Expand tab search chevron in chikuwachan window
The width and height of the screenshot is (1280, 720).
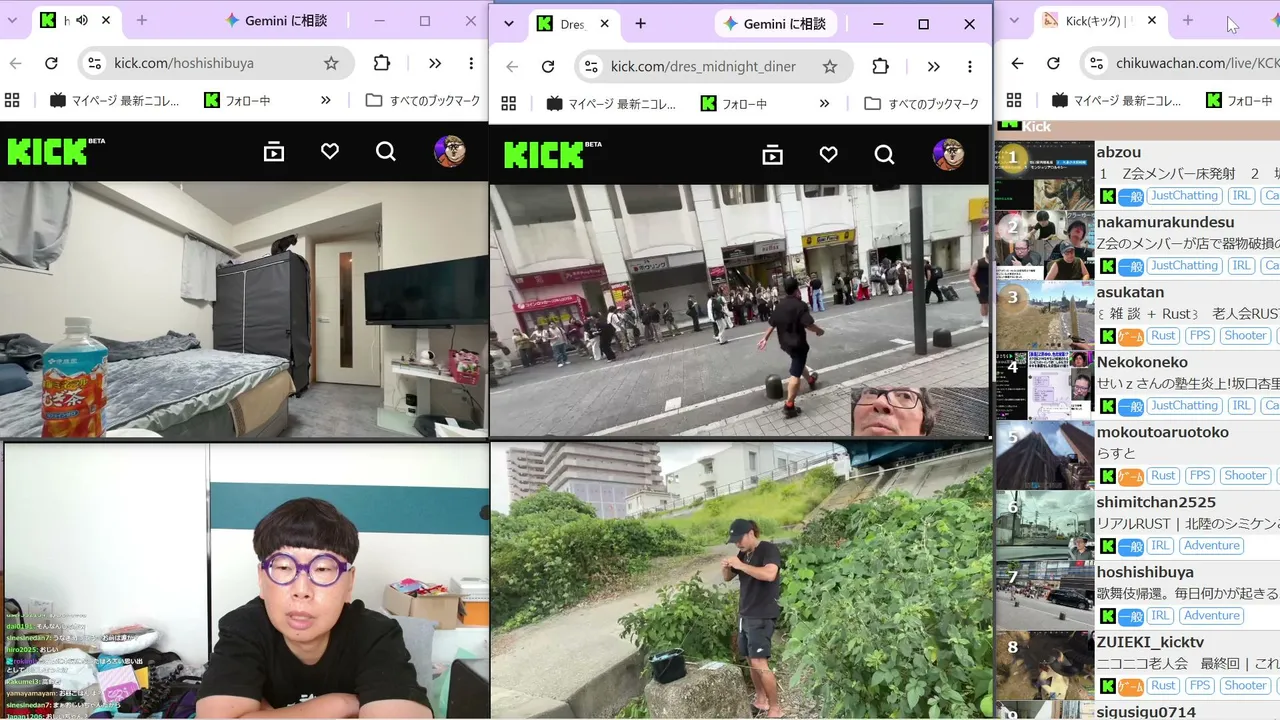point(1014,20)
